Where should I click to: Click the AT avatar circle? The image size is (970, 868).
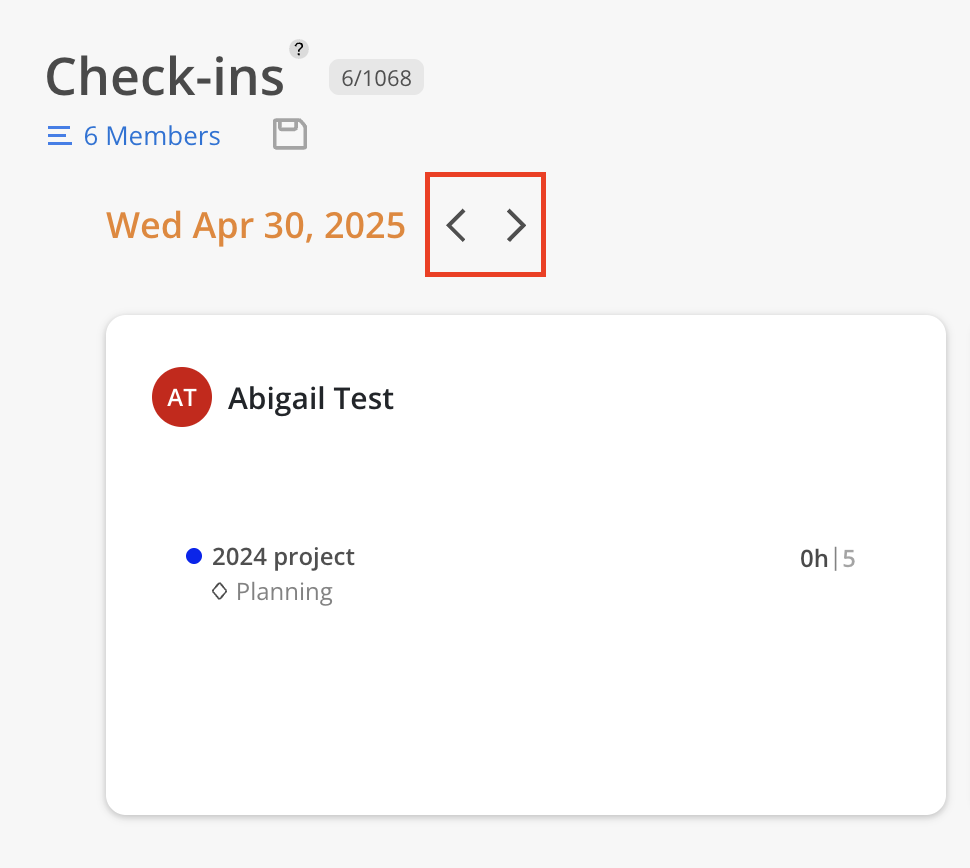(182, 397)
